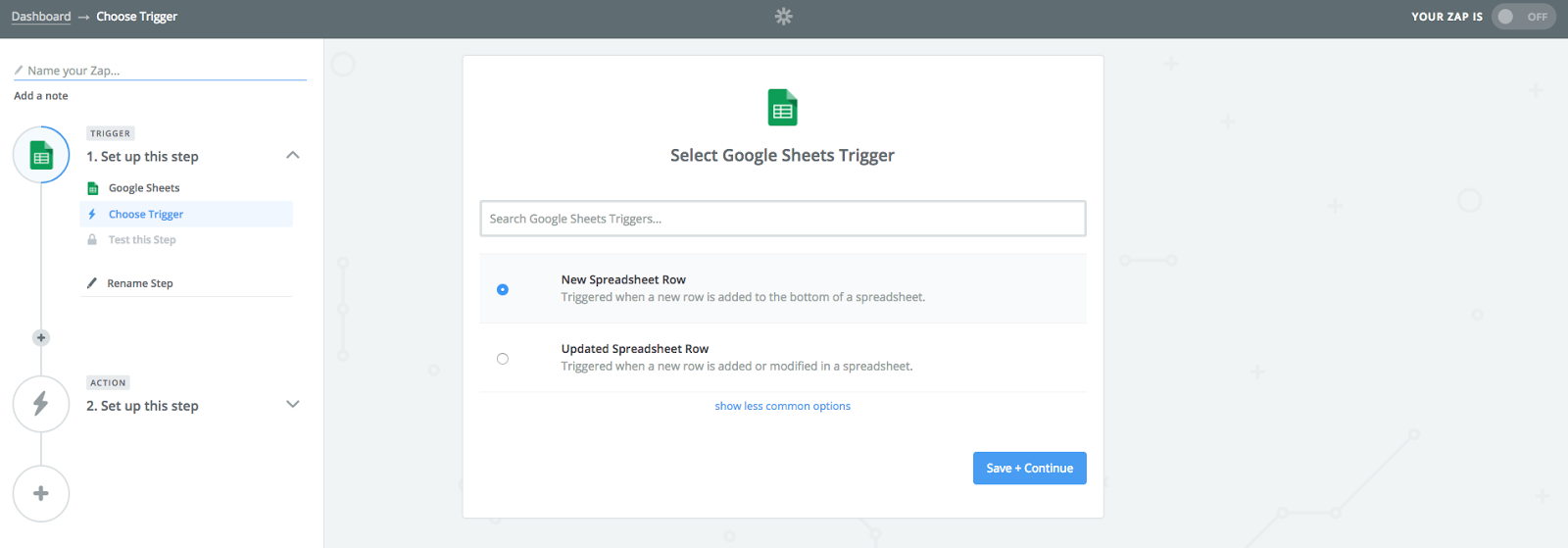Viewport: 1568px width, 548px height.
Task: Click Updated Spreadsheet Row title text
Action: (635, 349)
